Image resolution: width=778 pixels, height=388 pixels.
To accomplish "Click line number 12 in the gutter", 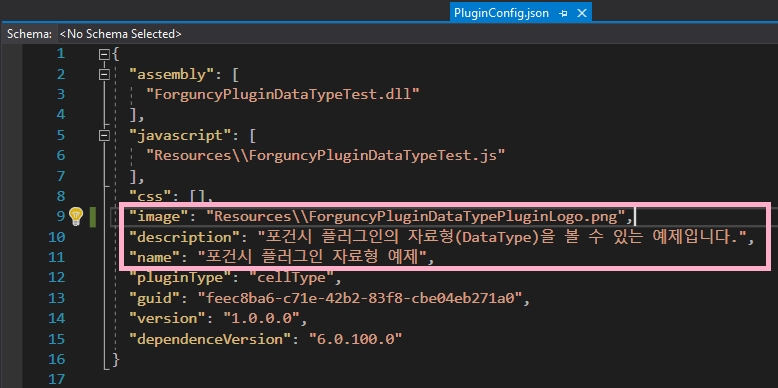I will coord(58,278).
